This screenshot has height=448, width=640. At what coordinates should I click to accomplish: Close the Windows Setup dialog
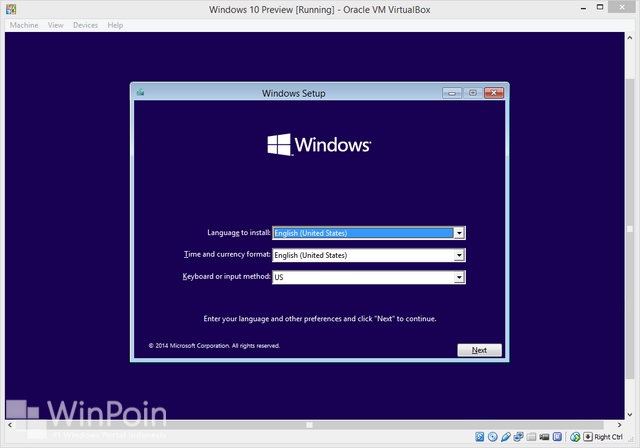[494, 93]
